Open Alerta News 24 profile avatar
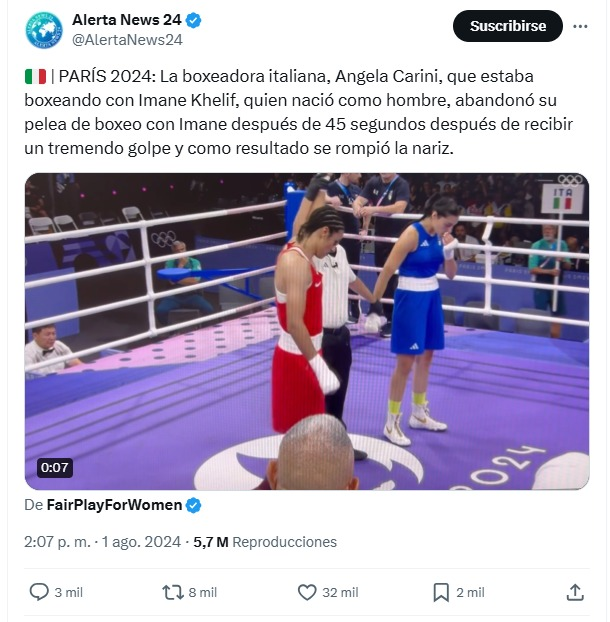Image resolution: width=610 pixels, height=622 pixels. [x=44, y=30]
